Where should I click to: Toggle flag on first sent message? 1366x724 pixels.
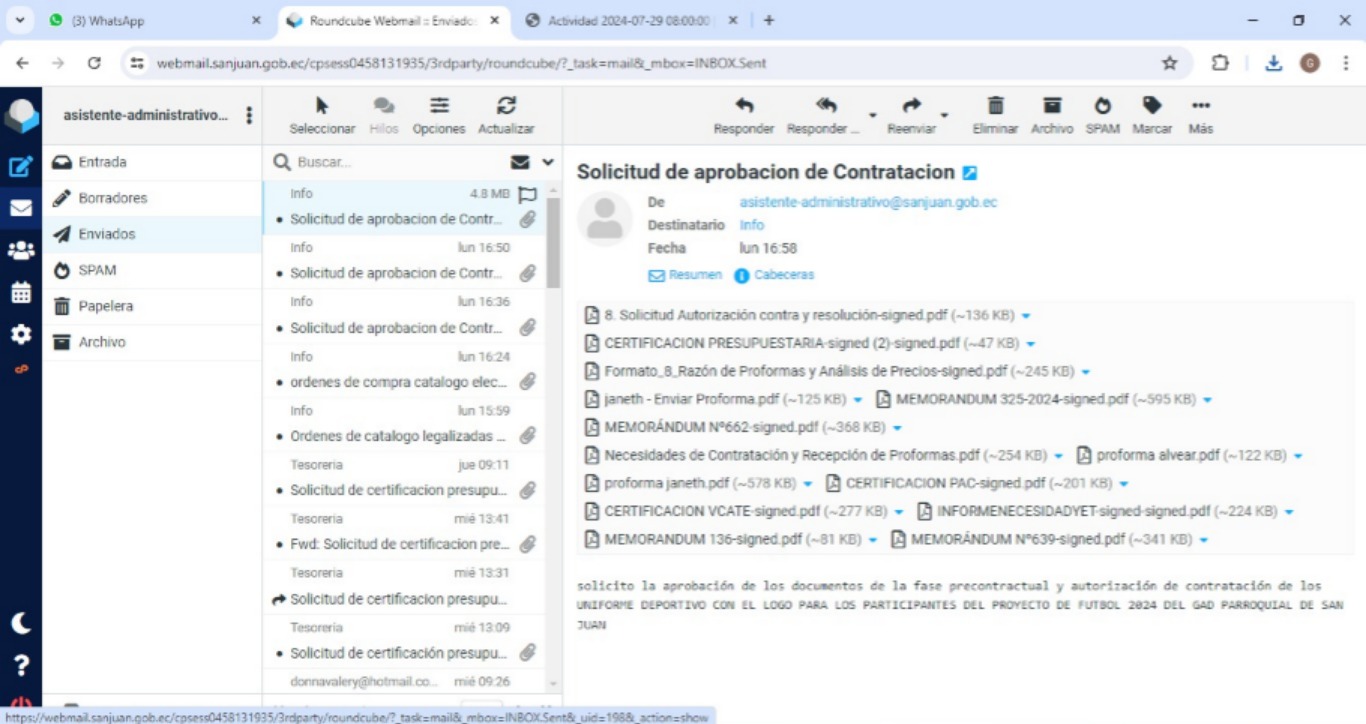coord(528,194)
